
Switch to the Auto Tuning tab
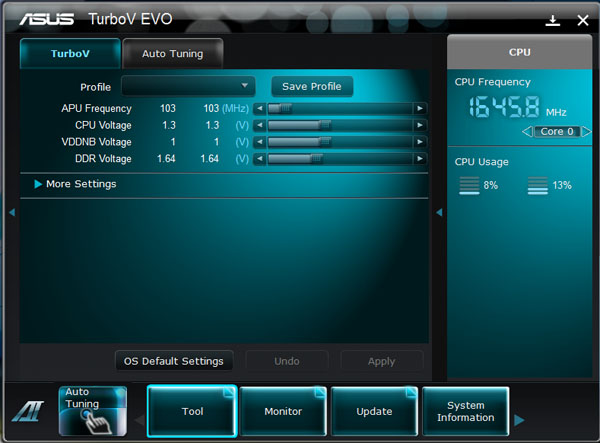coord(173,54)
